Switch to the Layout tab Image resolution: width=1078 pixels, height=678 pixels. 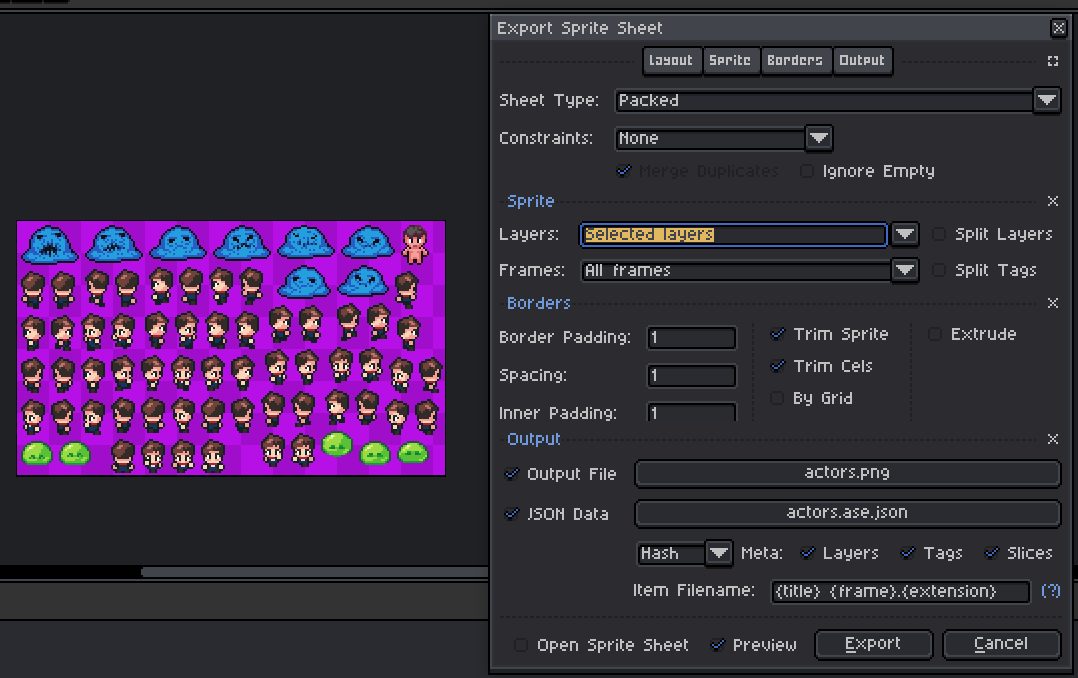(x=671, y=60)
